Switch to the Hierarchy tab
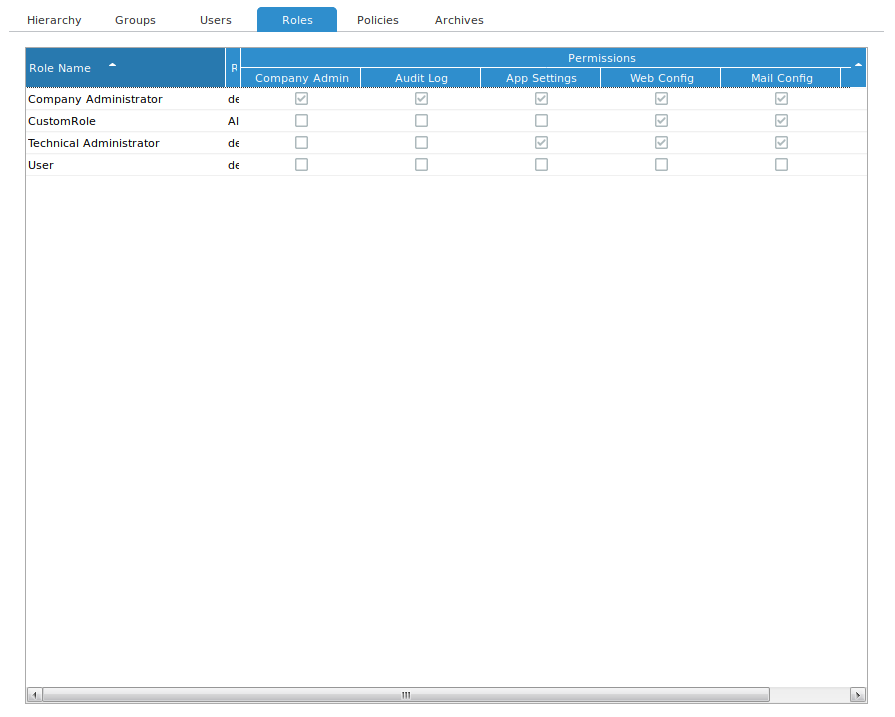895x717 pixels. tap(53, 19)
